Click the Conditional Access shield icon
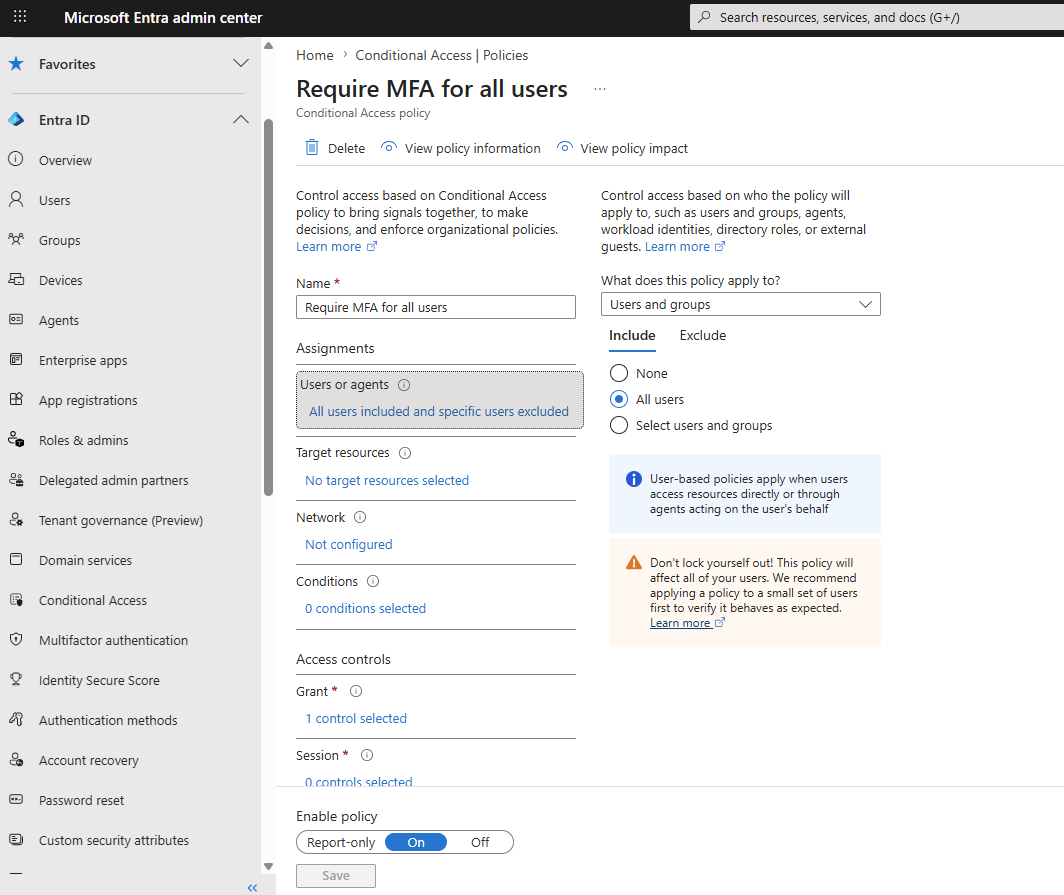 coord(16,599)
